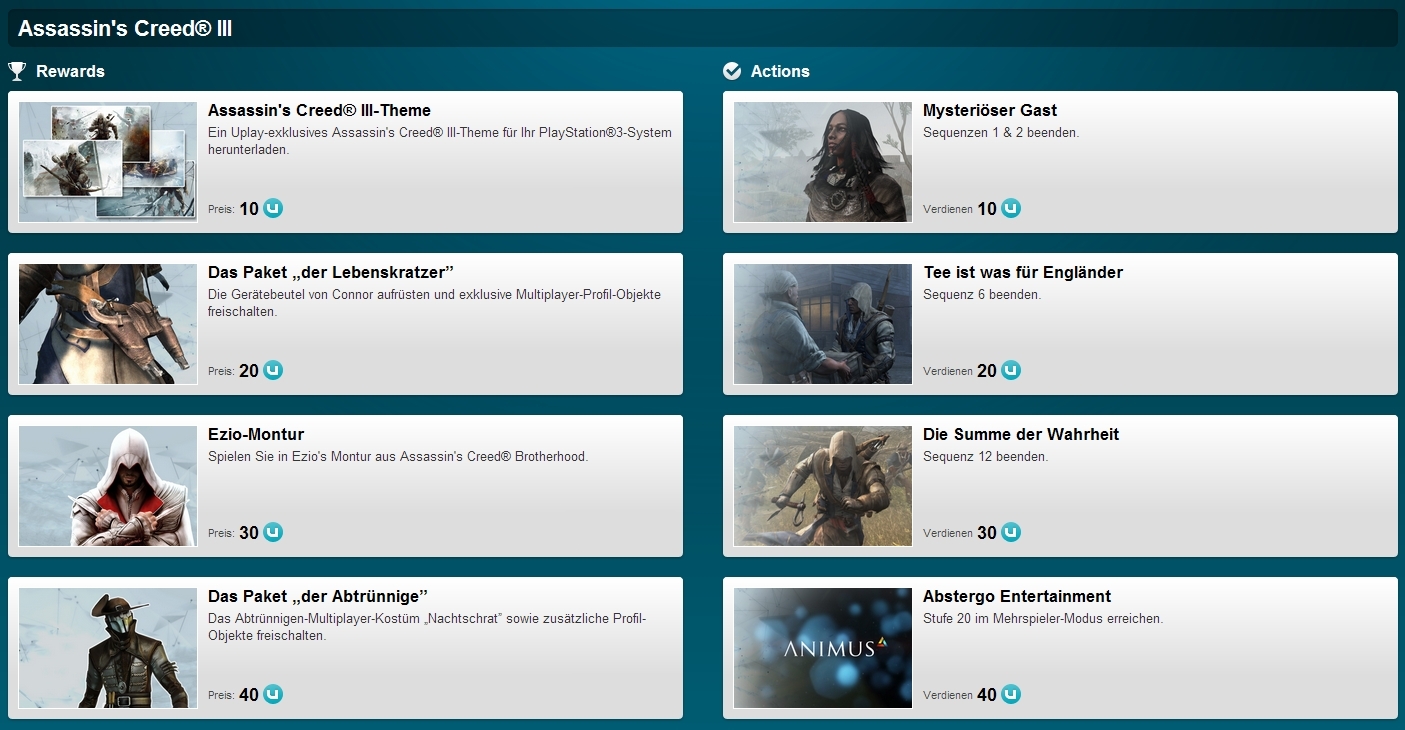
Task: Click the Mysteriöser Gast character image
Action: point(823,162)
